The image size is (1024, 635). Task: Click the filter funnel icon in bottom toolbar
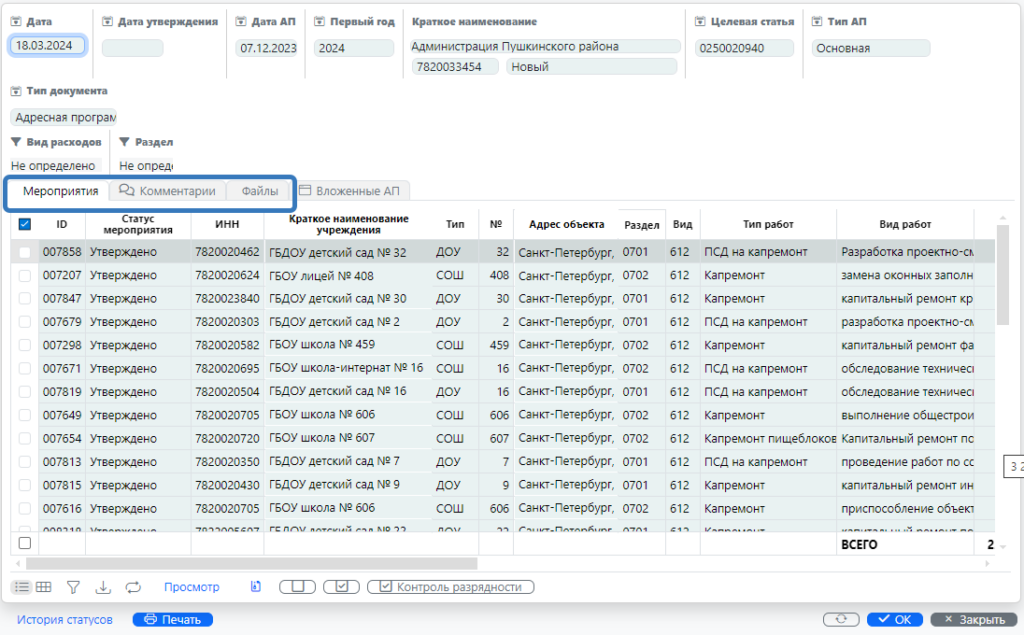tap(73, 587)
